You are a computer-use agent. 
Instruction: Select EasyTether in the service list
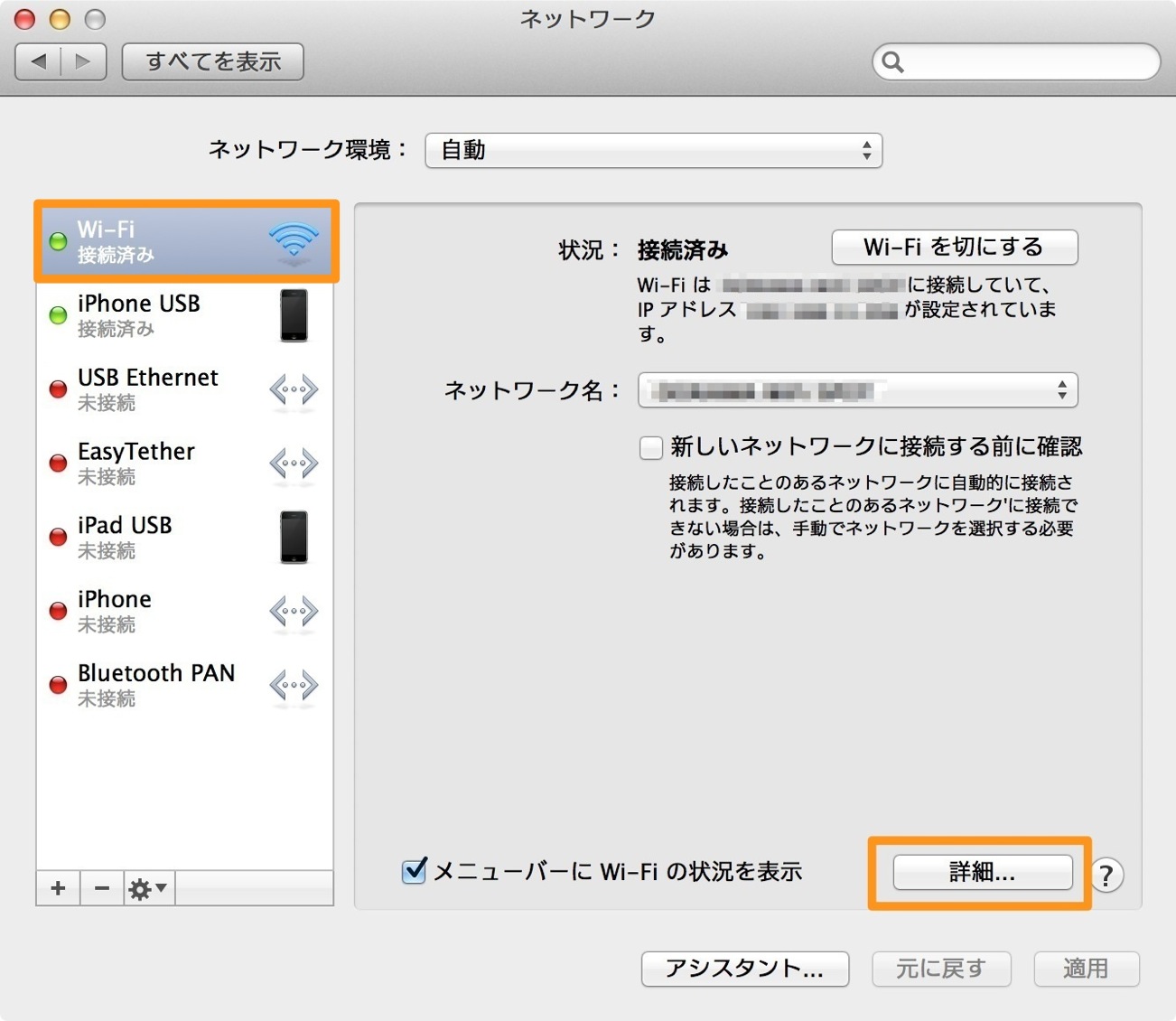pyautogui.click(x=184, y=464)
